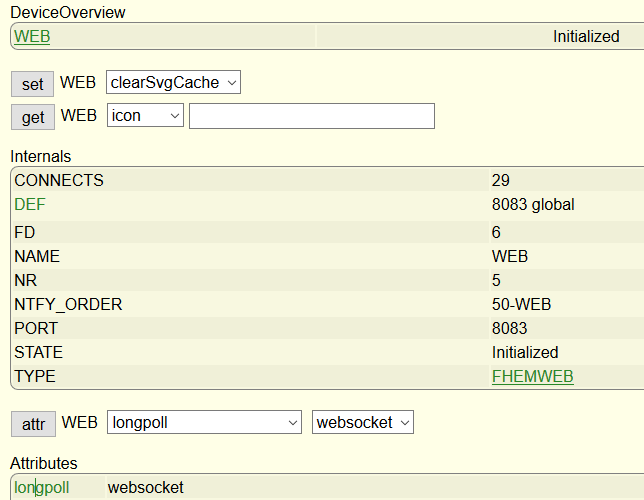Select the Attributes heading
Screen dimensions: 644x500
(44, 463)
